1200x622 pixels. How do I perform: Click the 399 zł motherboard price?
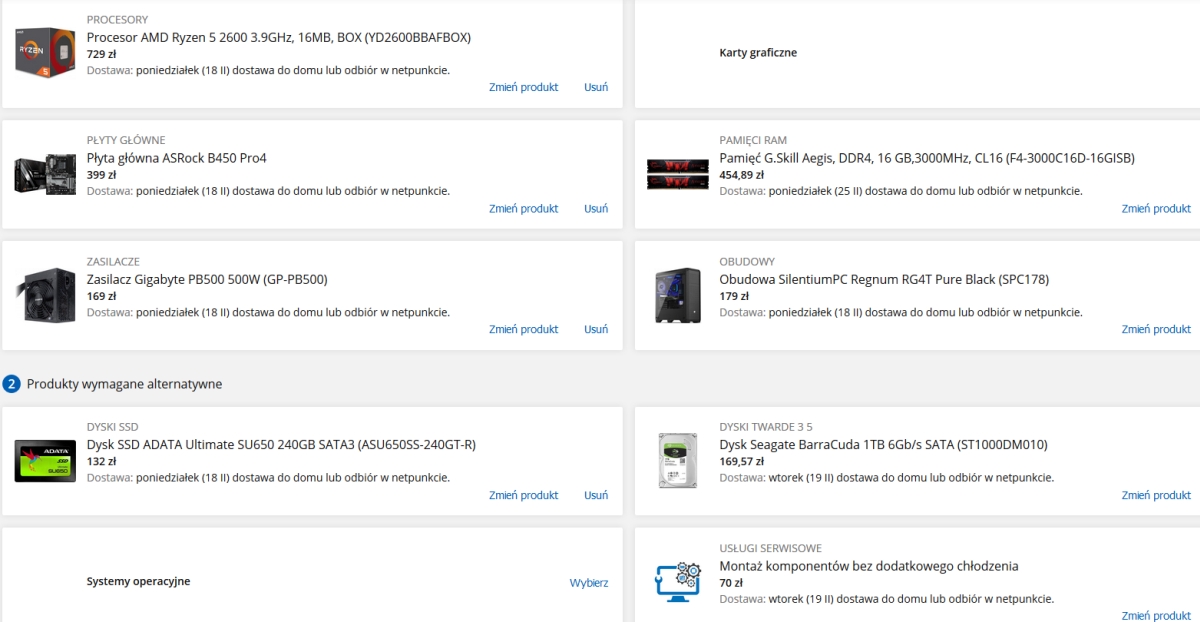pos(102,175)
